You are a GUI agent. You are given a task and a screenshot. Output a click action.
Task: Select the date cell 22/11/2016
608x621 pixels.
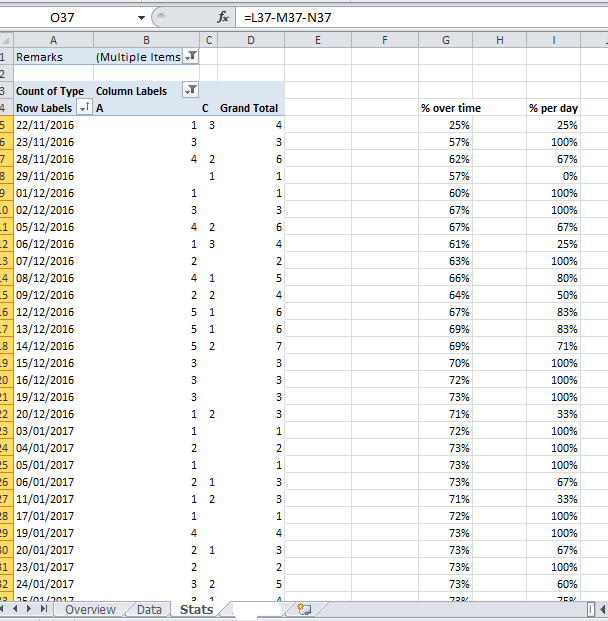(53, 125)
